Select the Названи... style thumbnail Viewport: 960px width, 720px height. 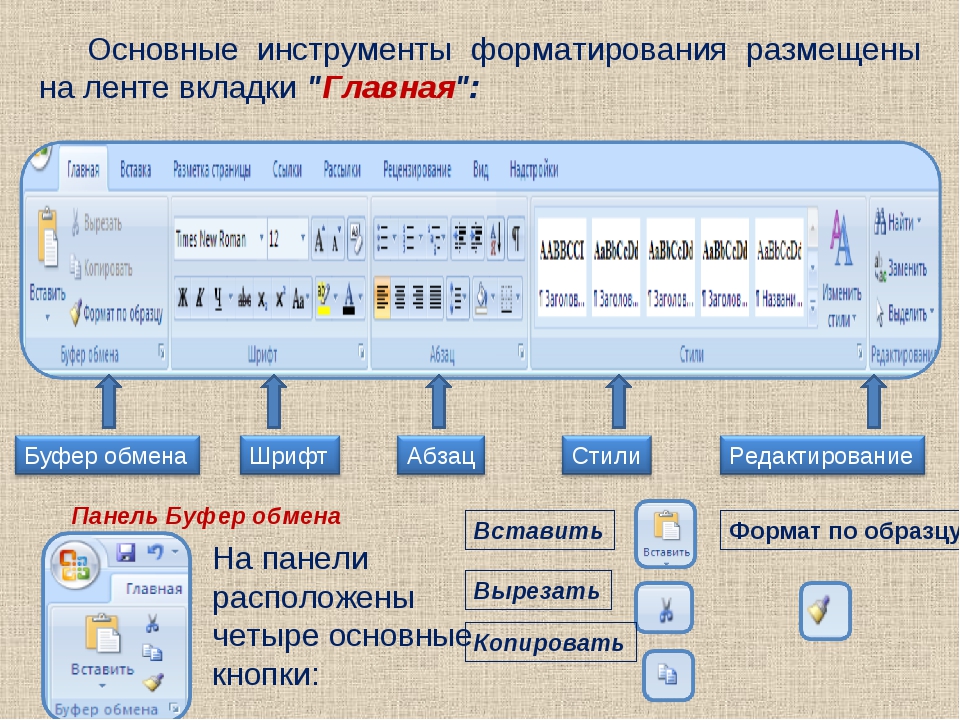[779, 268]
